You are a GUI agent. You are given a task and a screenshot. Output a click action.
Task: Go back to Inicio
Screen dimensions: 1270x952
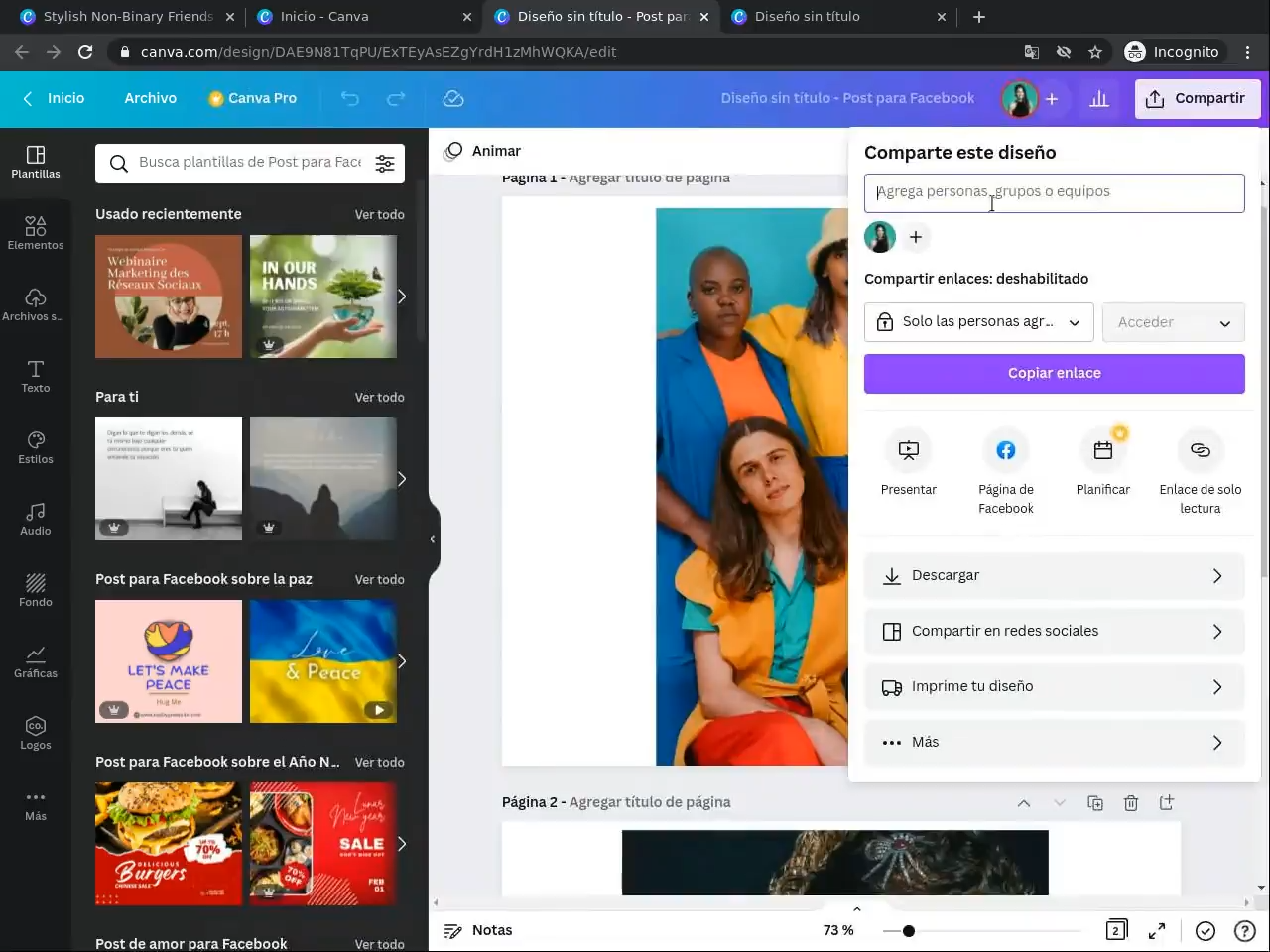pos(55,98)
